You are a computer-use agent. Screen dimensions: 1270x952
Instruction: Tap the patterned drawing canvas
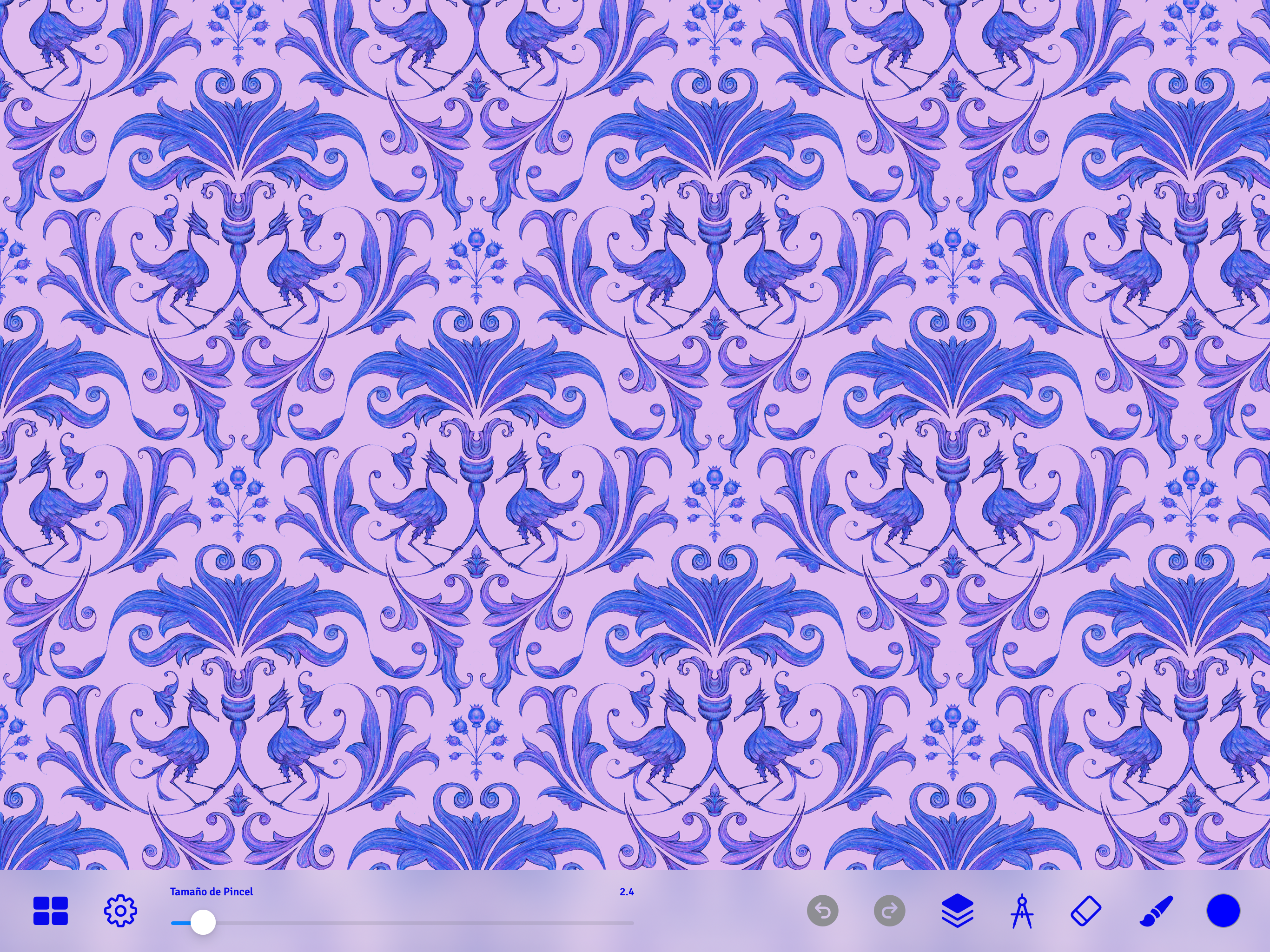coord(635,435)
